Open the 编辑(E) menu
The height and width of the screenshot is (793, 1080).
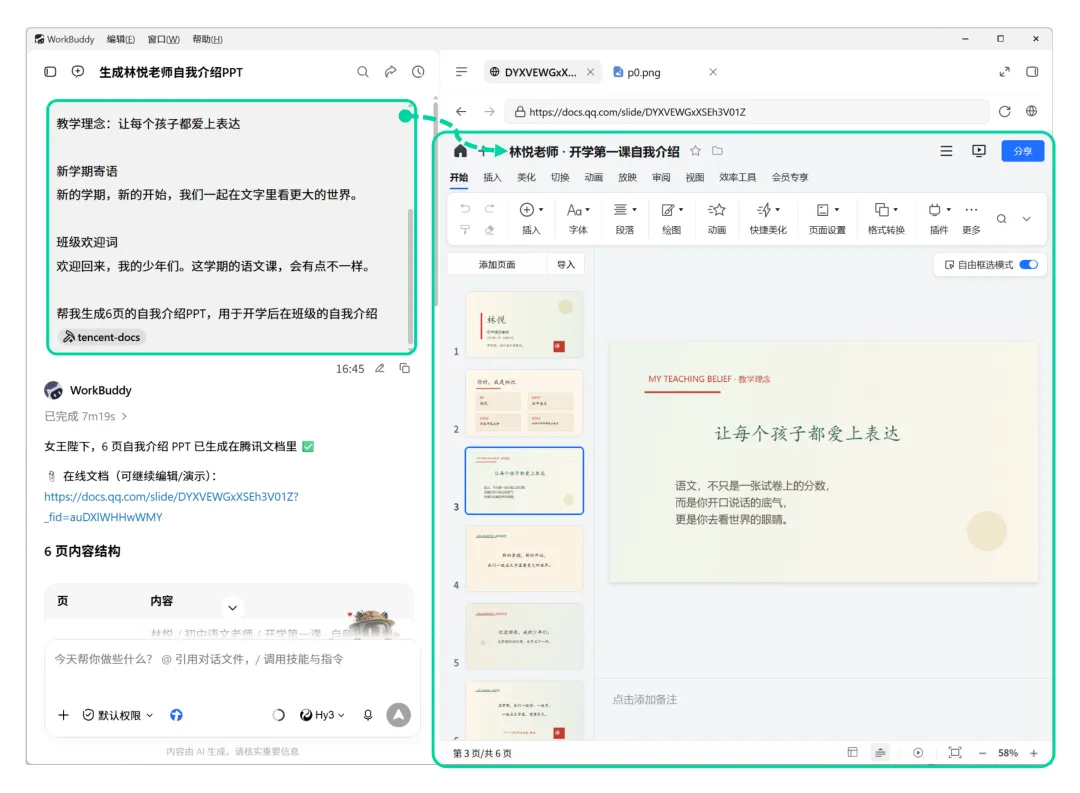(x=121, y=39)
